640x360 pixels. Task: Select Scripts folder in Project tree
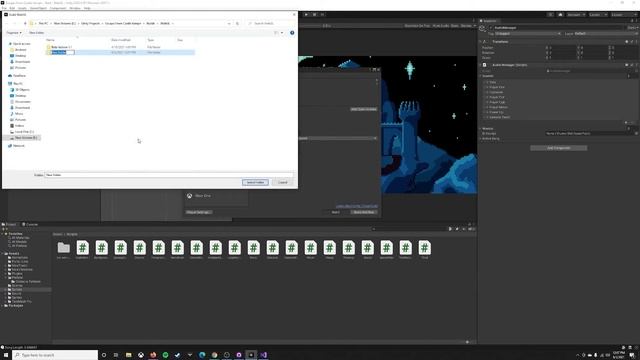(17, 289)
